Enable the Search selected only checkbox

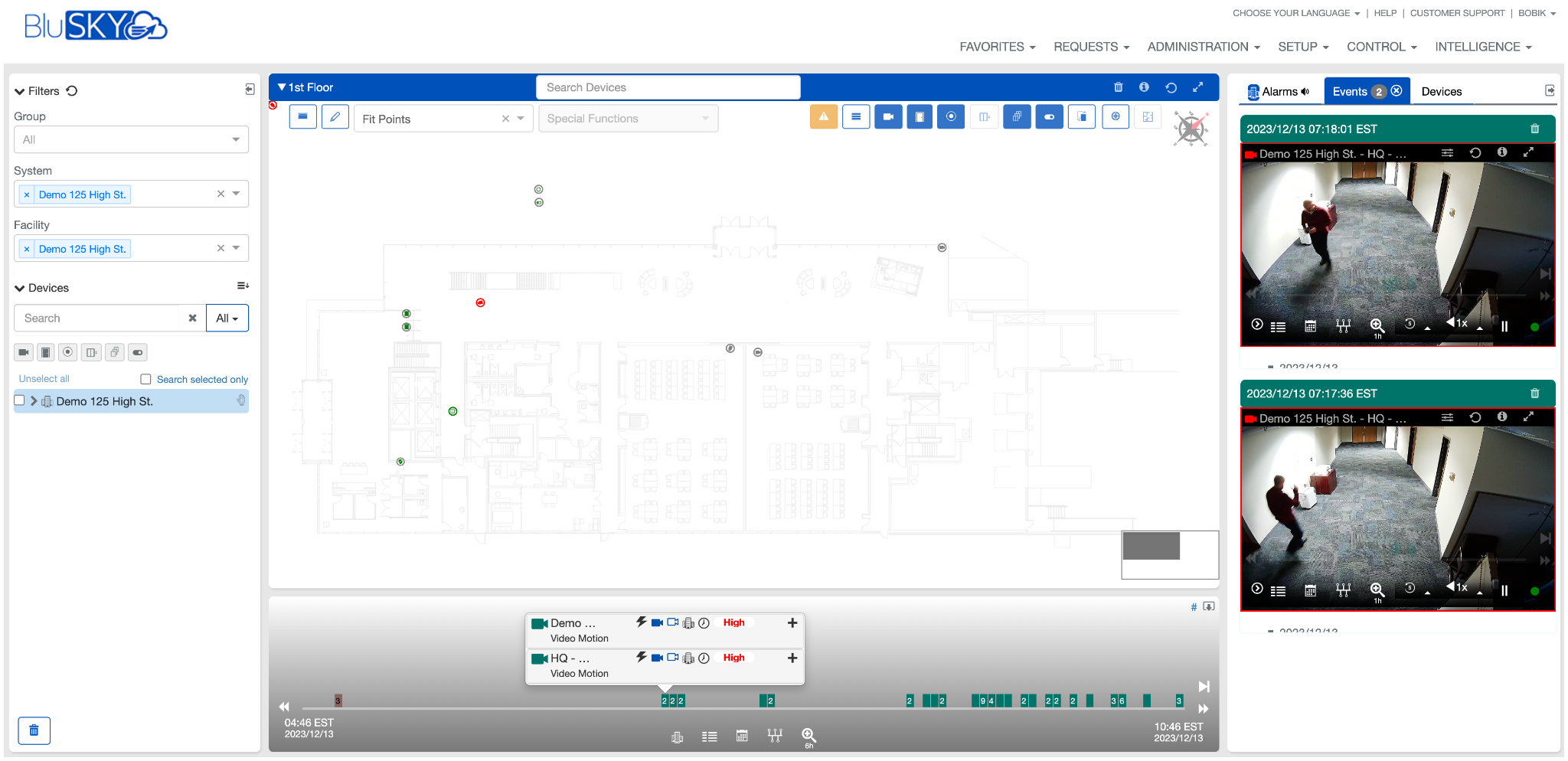pos(145,378)
